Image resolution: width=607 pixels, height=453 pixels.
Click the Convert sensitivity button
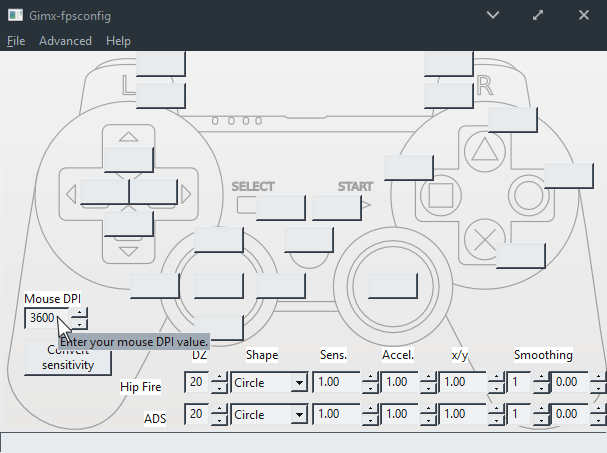coord(68,358)
